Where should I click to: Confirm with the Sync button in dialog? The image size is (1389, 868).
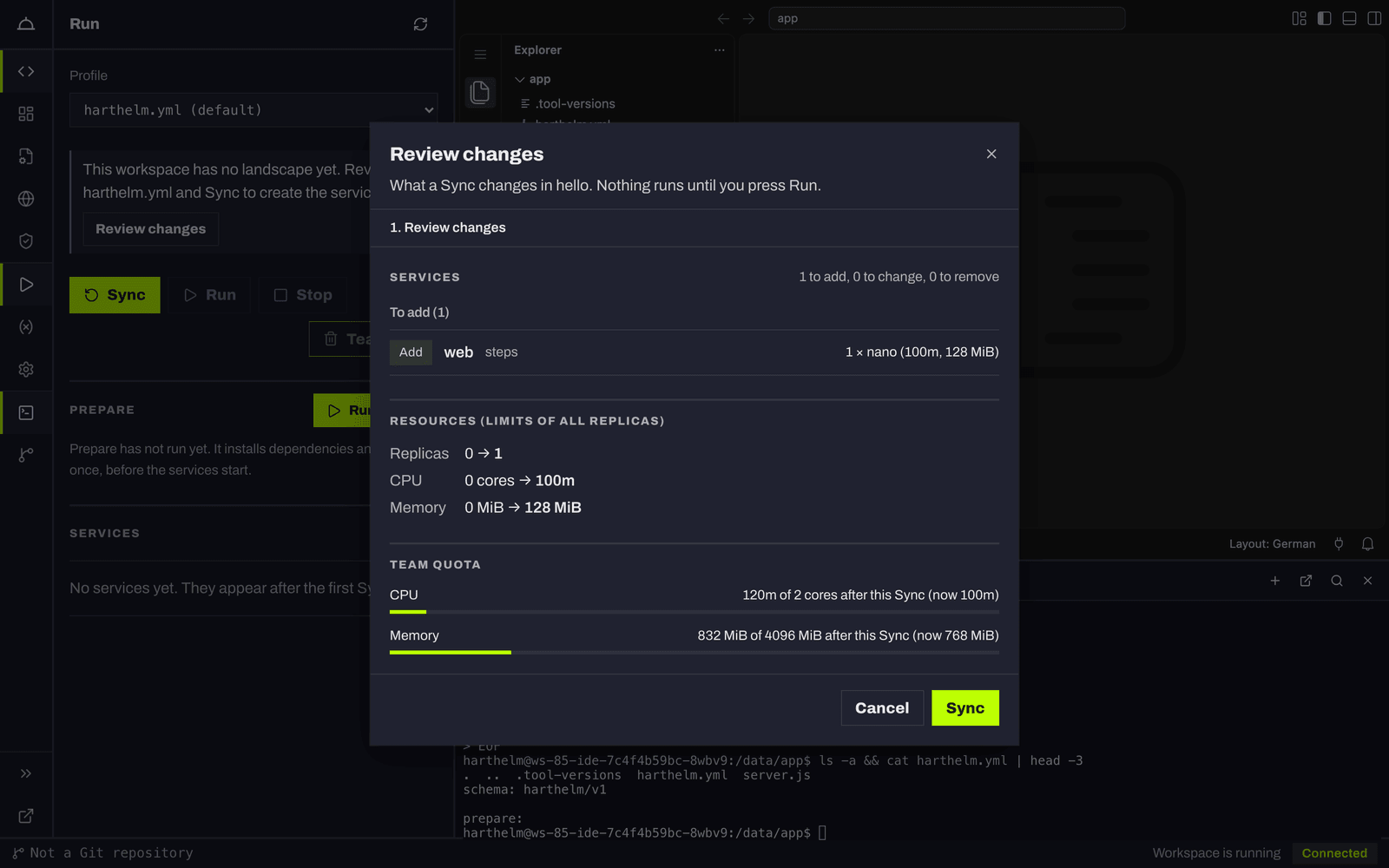[x=964, y=707]
